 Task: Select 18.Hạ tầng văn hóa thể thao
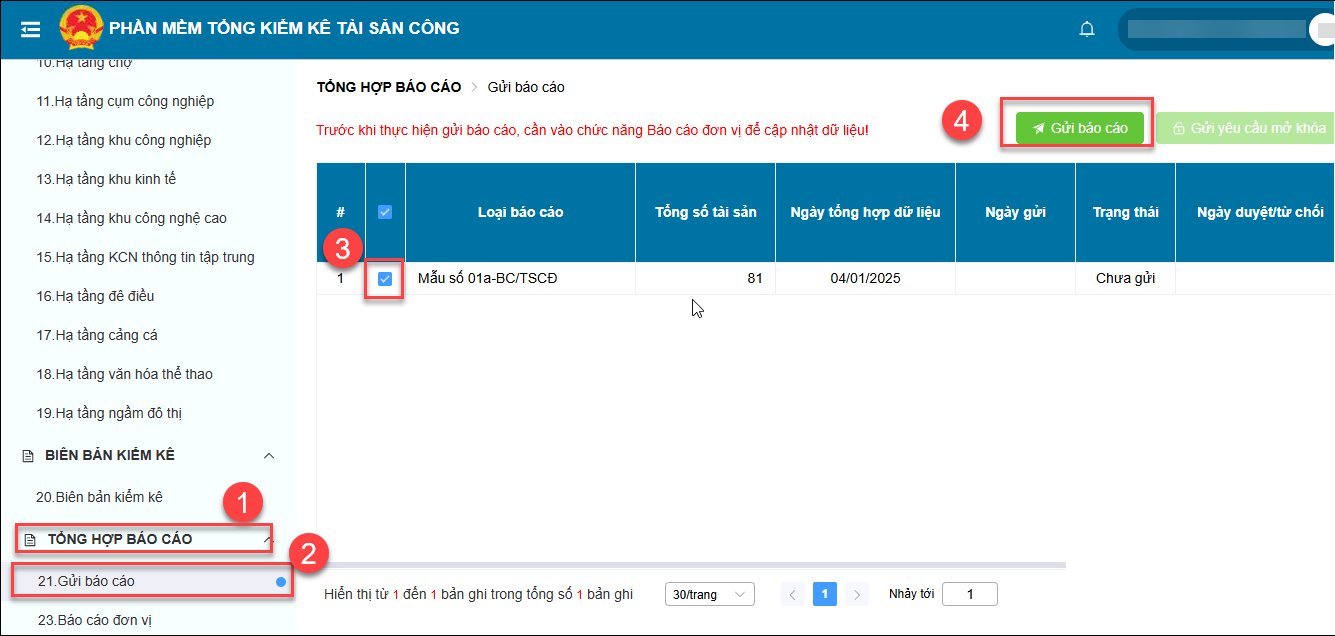point(124,374)
